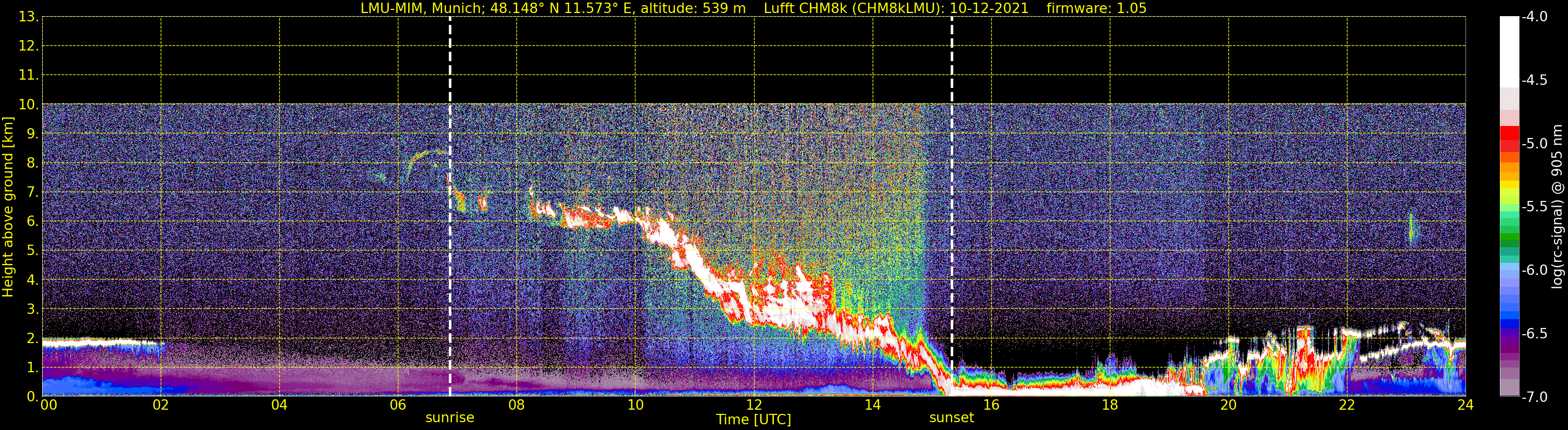This screenshot has width=1568, height=430.
Task: Click the colorbar tick label '-6.0'
Action: click(x=1534, y=270)
